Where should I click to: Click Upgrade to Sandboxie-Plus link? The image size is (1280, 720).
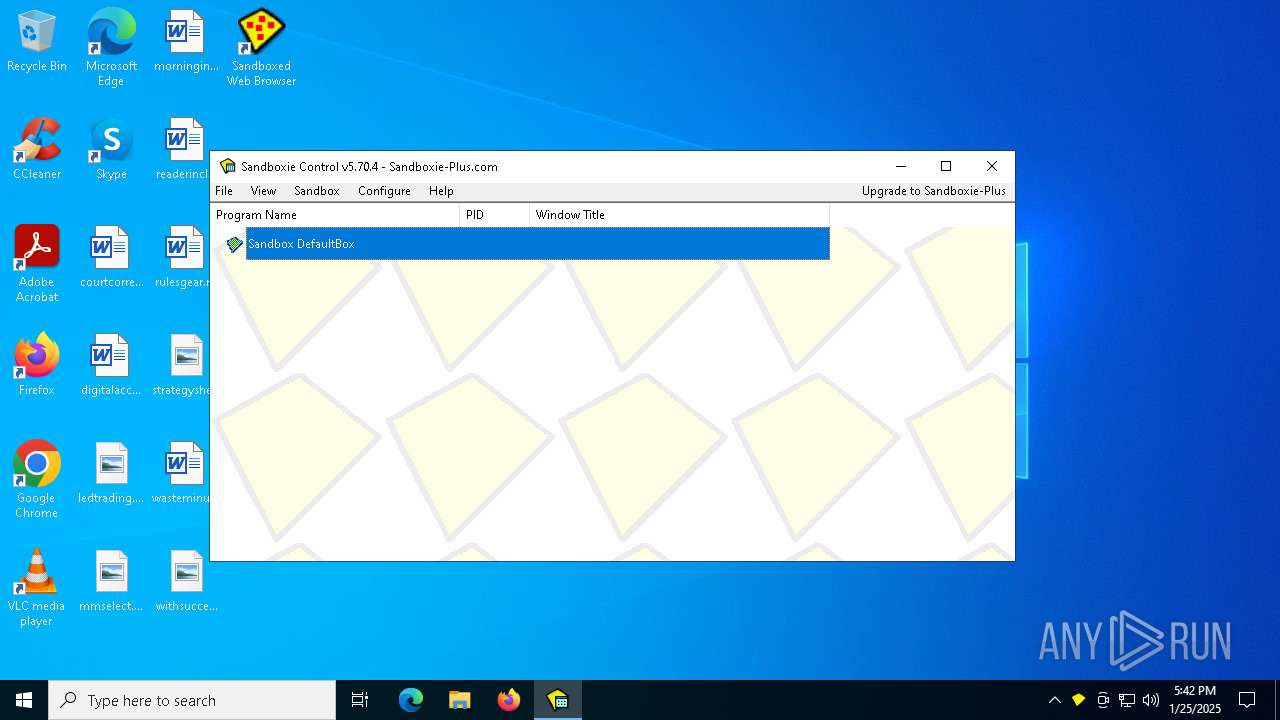click(x=934, y=191)
